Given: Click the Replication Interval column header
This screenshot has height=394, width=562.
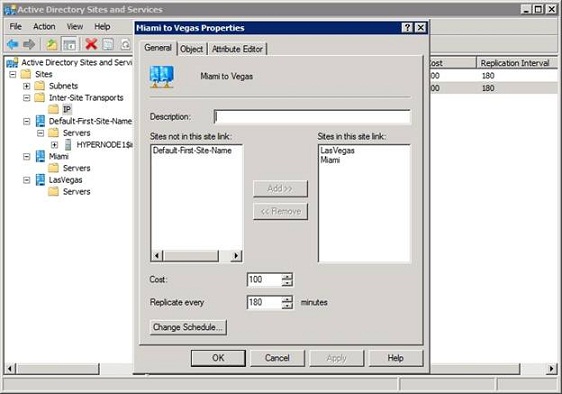Looking at the screenshot, I should [x=516, y=63].
